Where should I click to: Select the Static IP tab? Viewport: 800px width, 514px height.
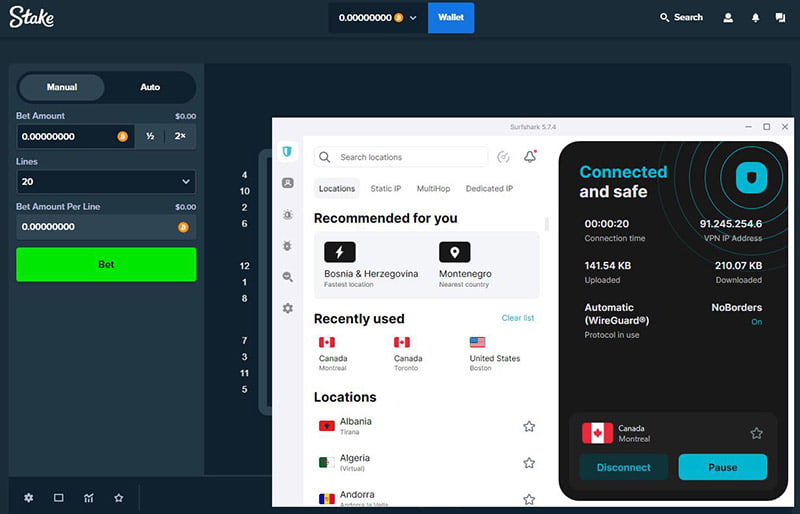coord(386,188)
